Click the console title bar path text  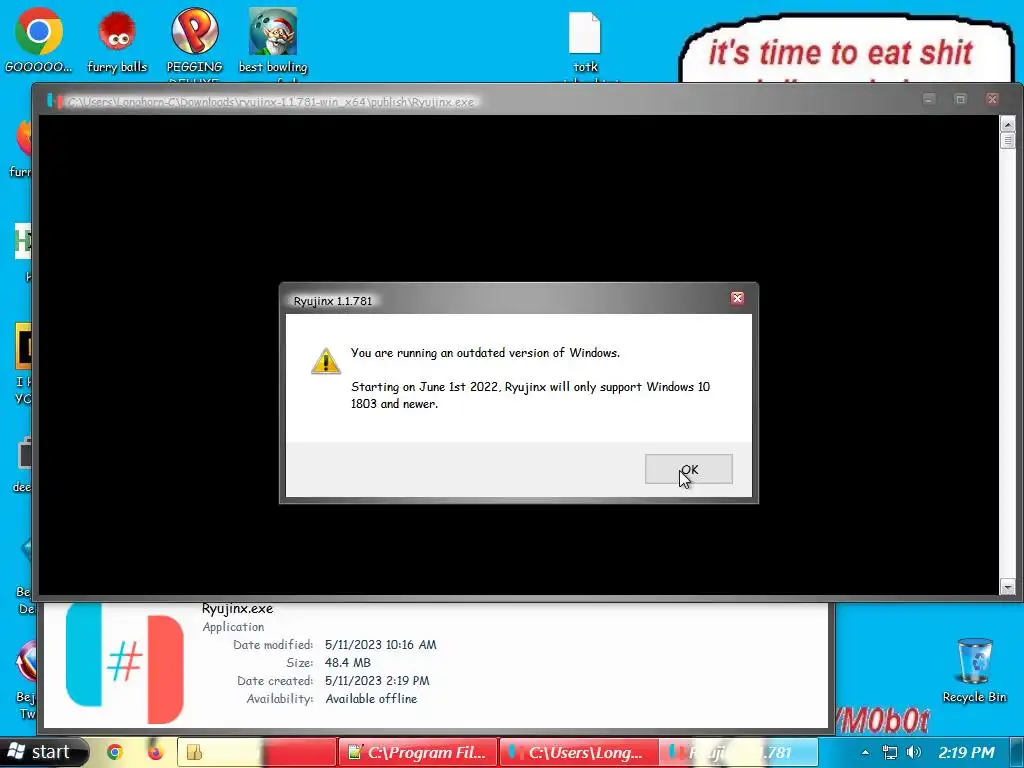(x=271, y=102)
